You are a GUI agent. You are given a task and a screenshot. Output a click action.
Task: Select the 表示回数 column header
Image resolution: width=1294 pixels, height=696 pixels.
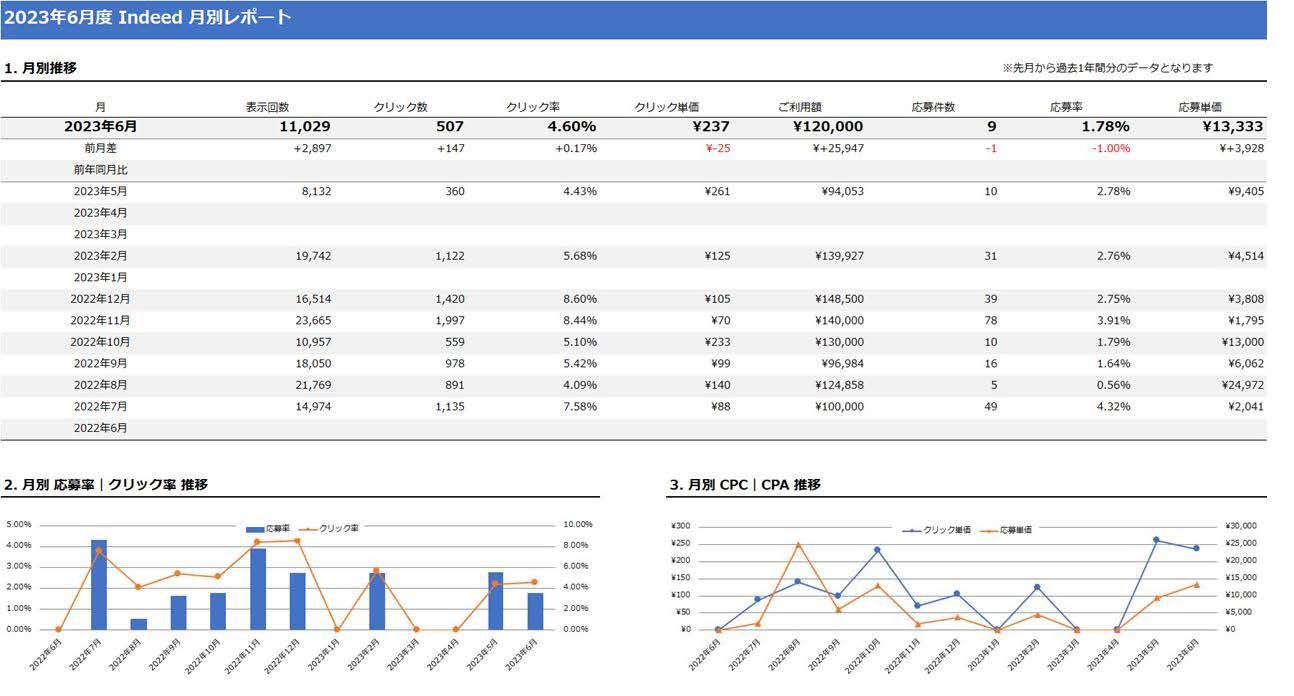pyautogui.click(x=267, y=107)
